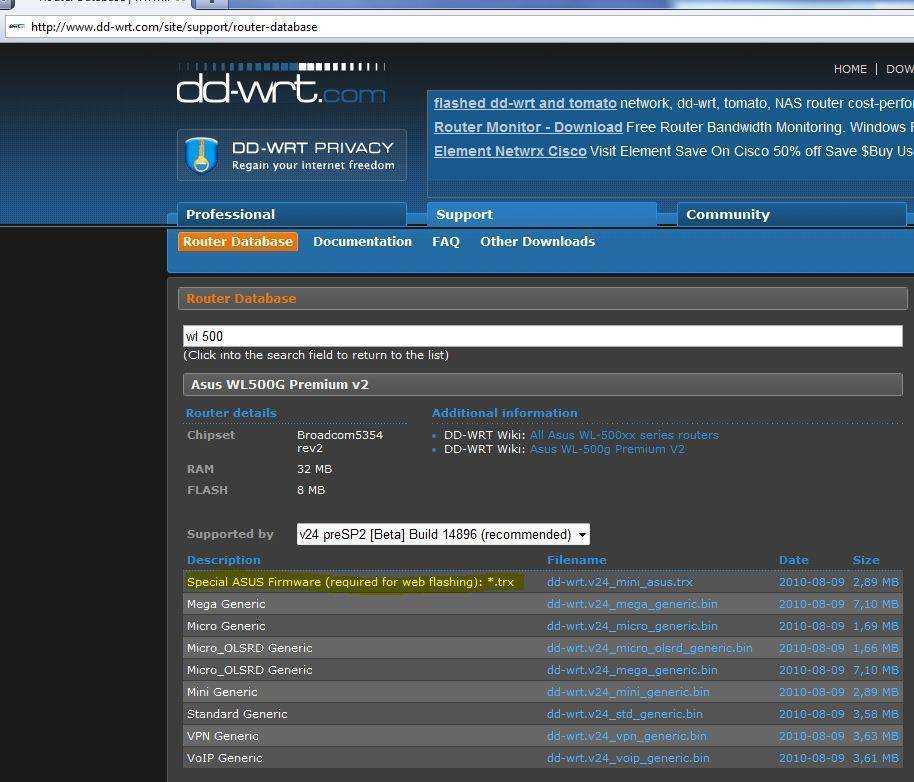Click the 'Mega Generic' description cell
Viewport: 914px width, 782px height.
226,604
